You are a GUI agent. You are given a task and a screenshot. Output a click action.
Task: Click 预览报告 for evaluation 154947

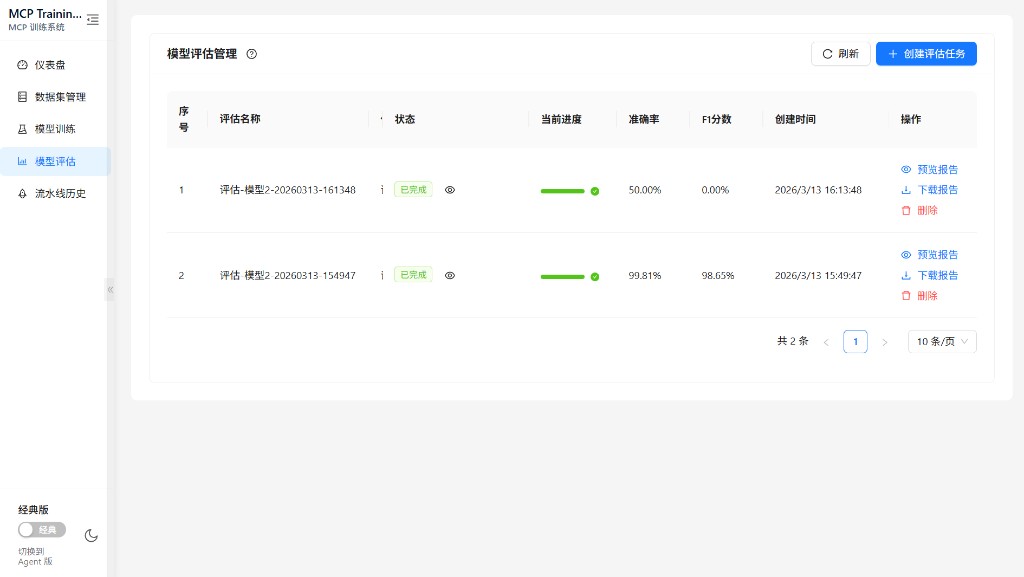(929, 255)
